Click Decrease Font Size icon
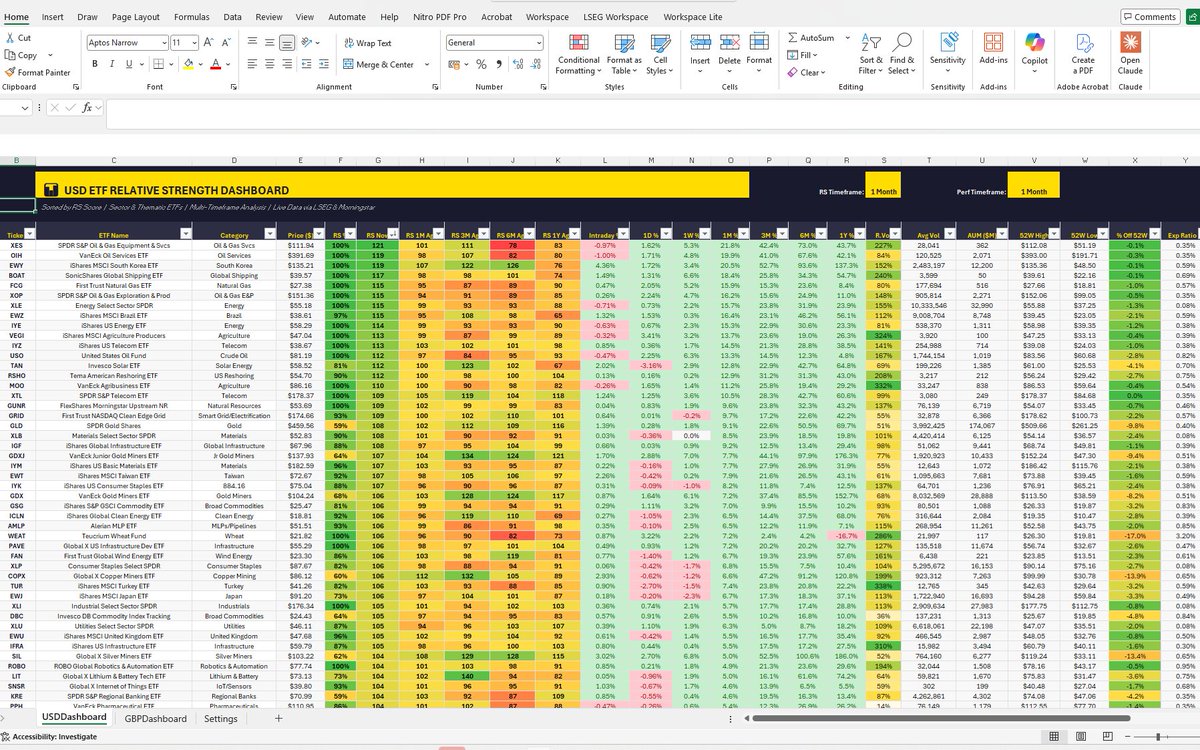The width and height of the screenshot is (1200, 750). tap(224, 43)
